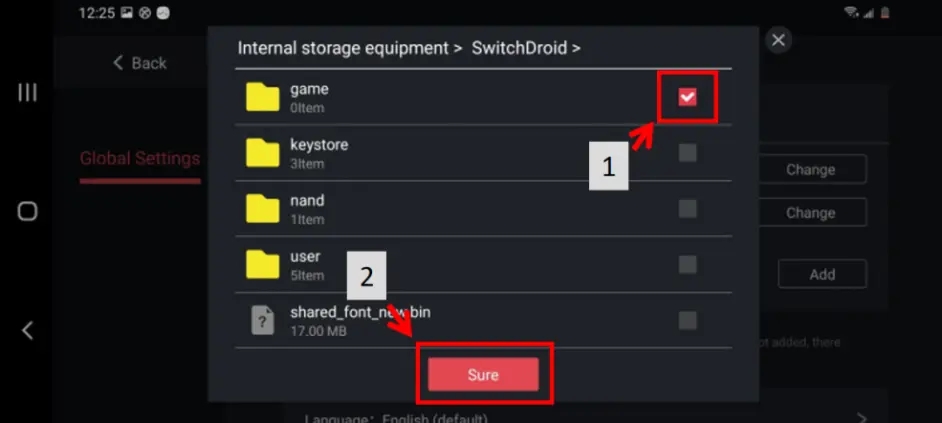Go to Internal storage equipment breadcrumb
The height and width of the screenshot is (423, 942).
tap(343, 47)
